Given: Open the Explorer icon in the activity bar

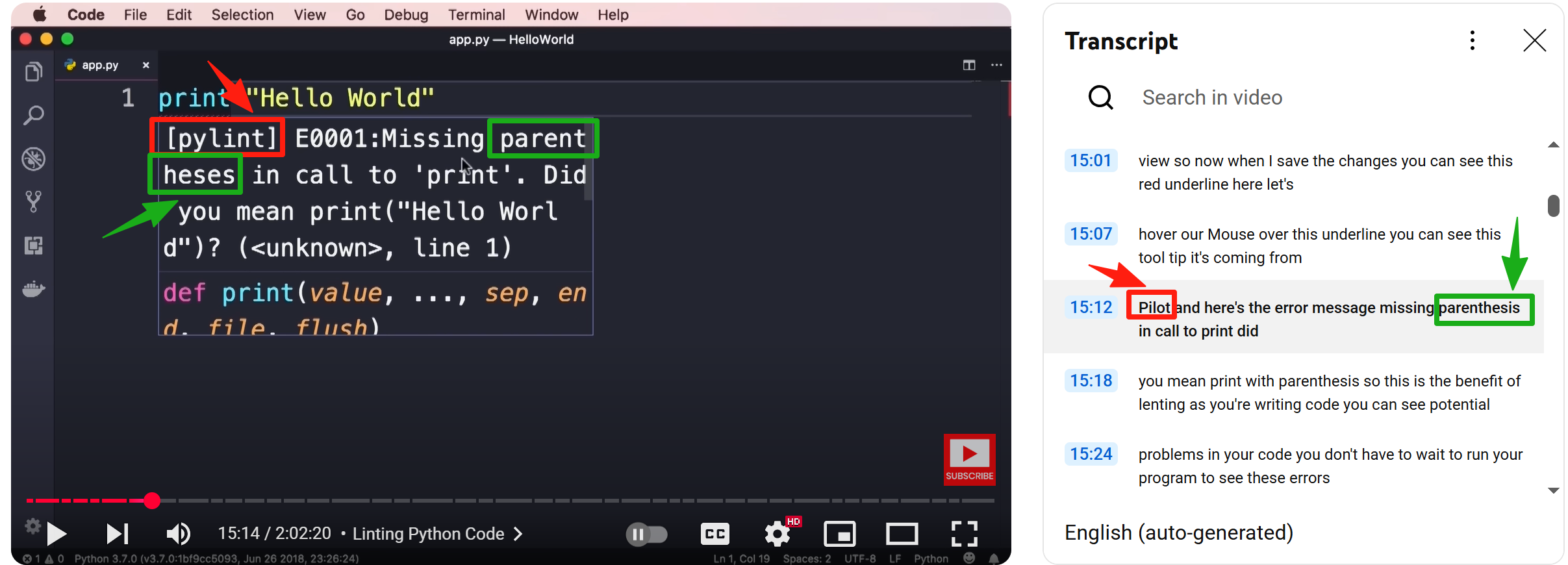Looking at the screenshot, I should [33, 71].
